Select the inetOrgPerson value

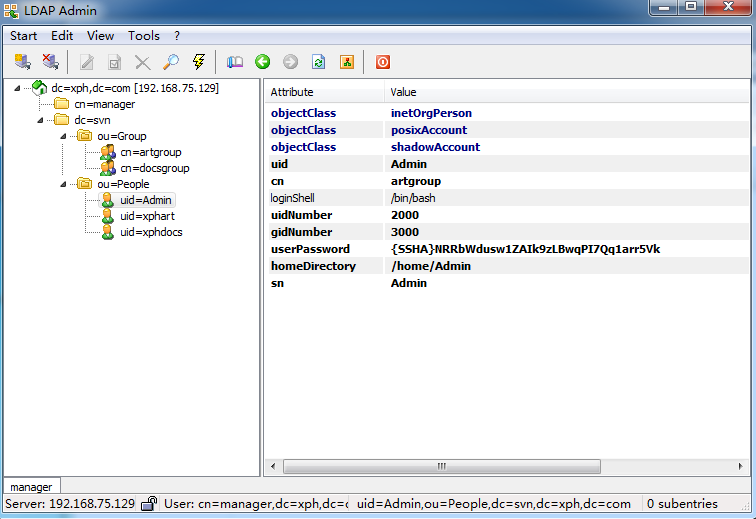click(x=431, y=113)
